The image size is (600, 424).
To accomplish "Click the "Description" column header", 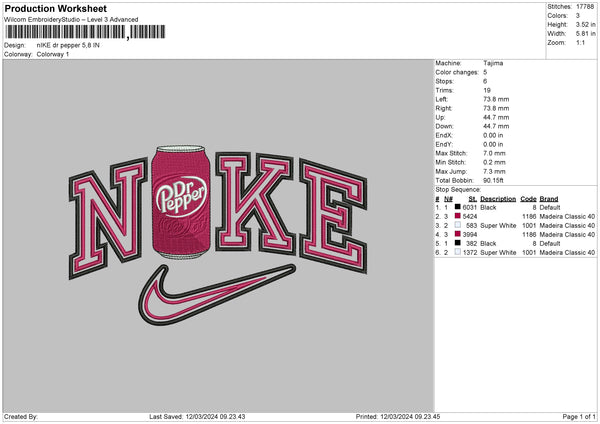I will 498,199.
